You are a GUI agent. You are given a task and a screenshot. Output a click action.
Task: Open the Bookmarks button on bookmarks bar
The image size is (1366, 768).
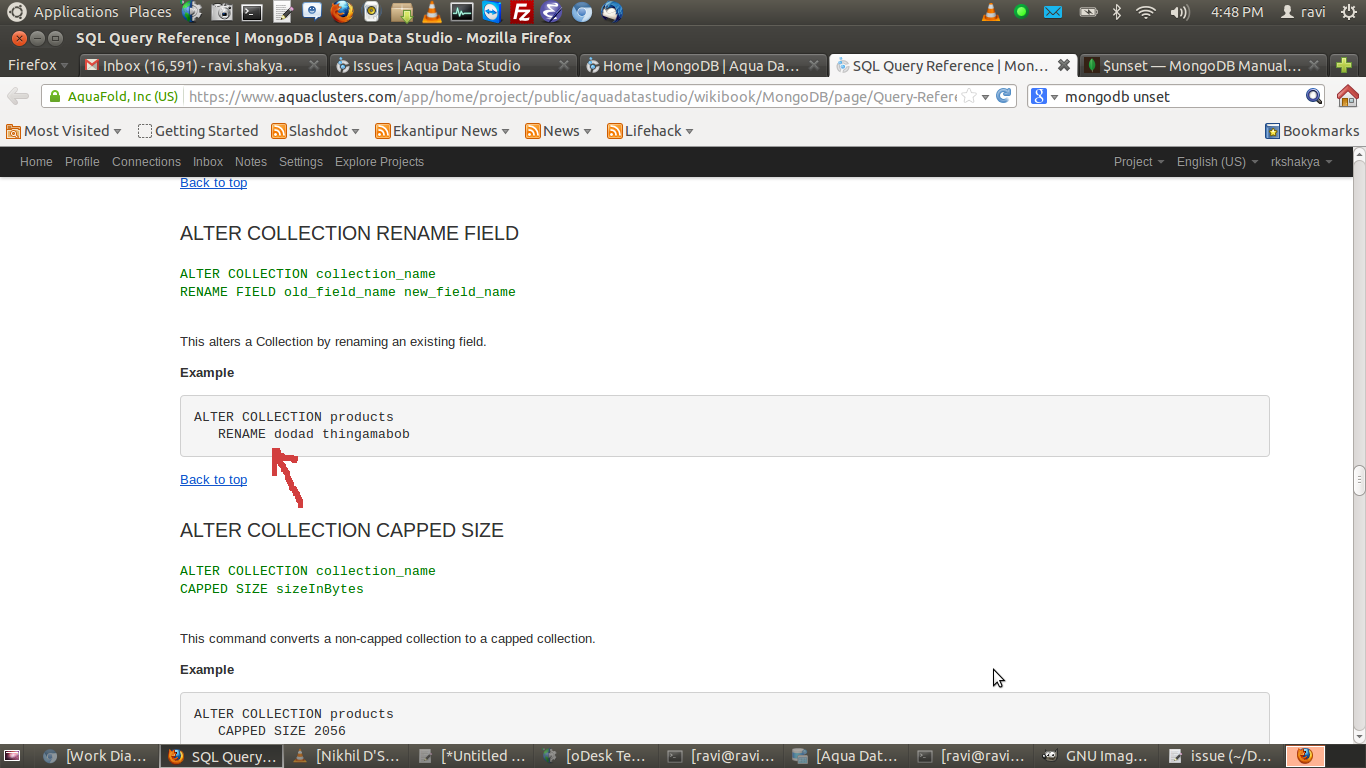click(1312, 131)
